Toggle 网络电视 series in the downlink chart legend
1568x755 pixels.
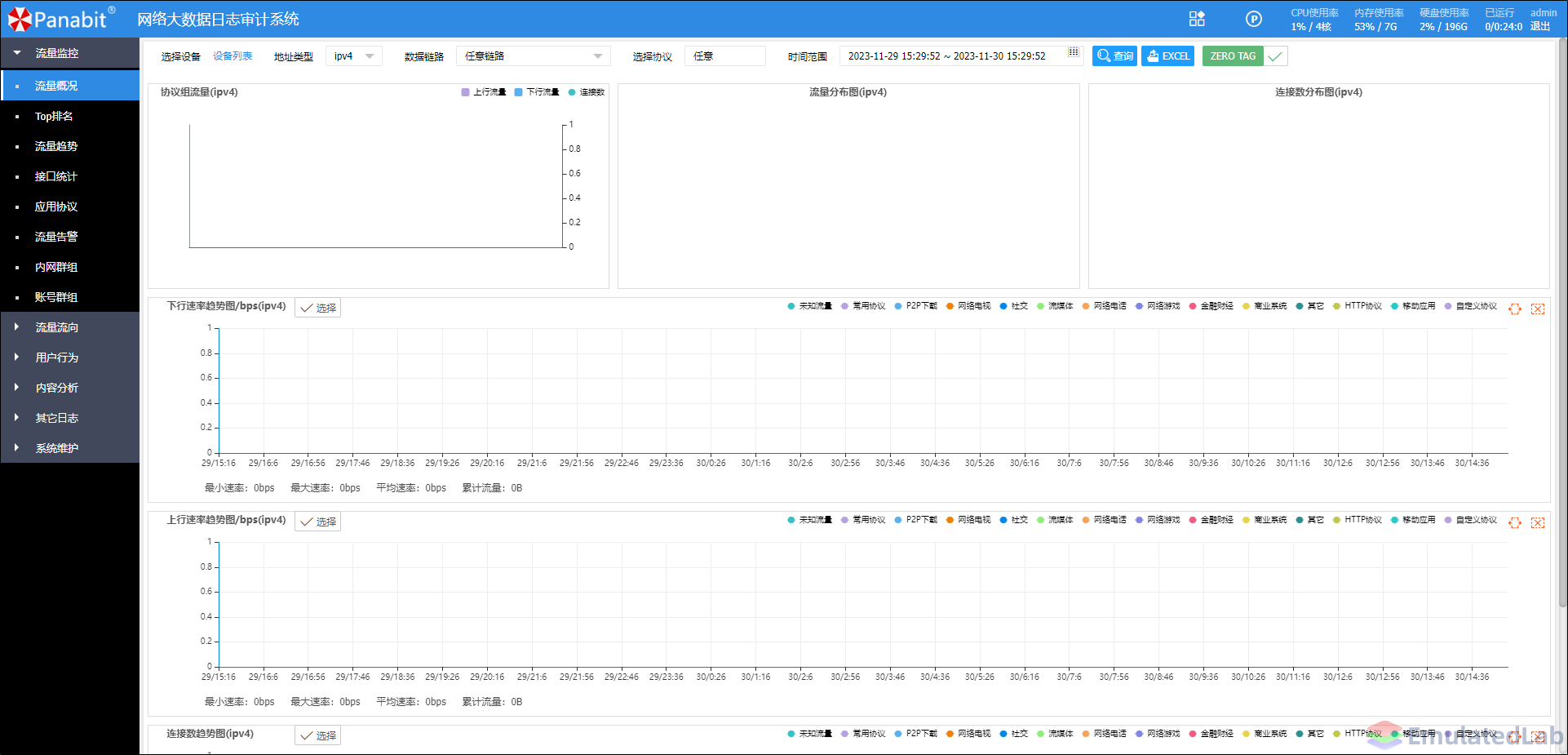[x=968, y=306]
